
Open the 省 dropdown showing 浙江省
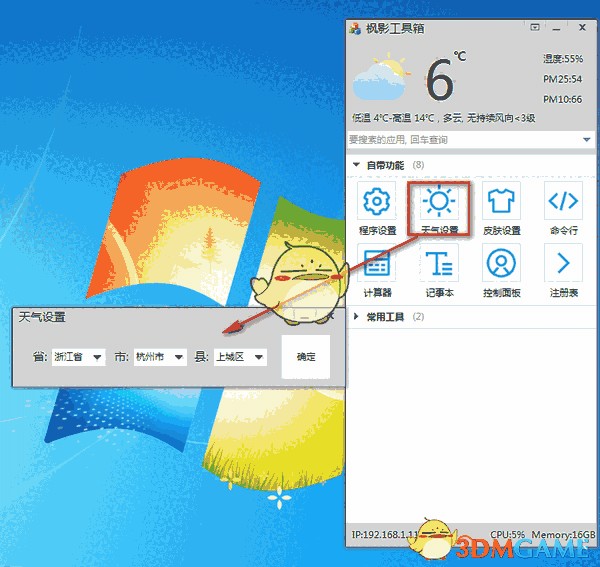[x=78, y=357]
